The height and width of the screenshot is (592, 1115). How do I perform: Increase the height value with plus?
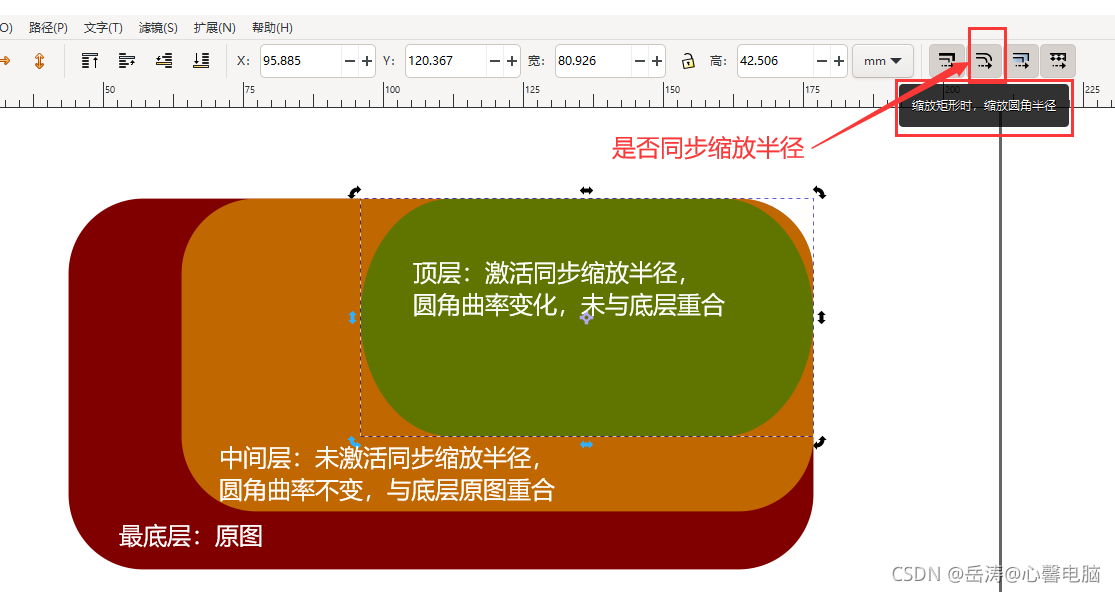(x=839, y=61)
